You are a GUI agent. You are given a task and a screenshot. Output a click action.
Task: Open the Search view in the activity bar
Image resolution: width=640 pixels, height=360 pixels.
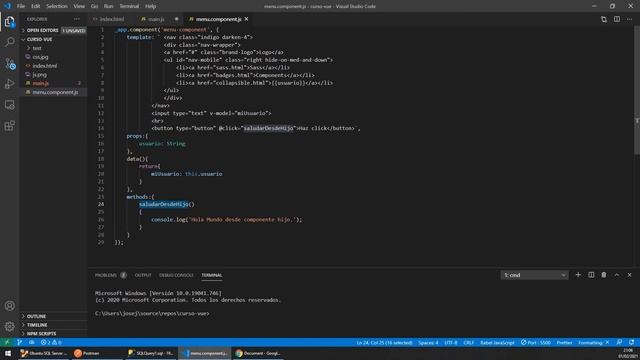(x=9, y=42)
